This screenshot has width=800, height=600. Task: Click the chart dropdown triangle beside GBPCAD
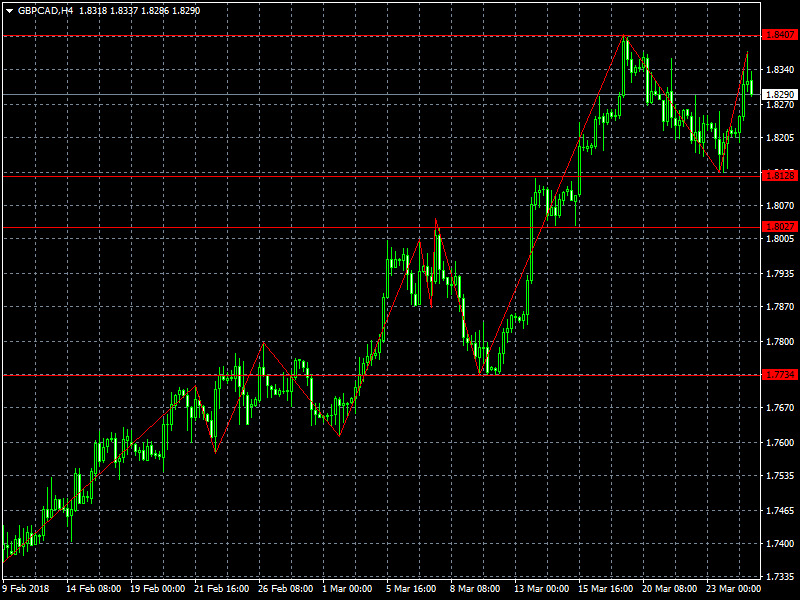click(x=9, y=11)
